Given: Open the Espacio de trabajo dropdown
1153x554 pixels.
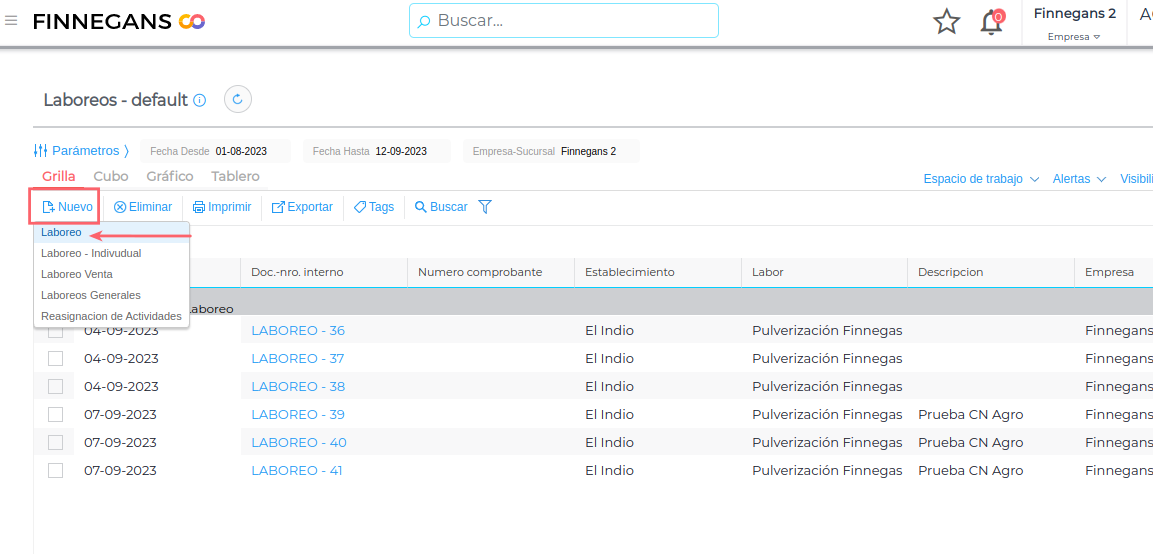Looking at the screenshot, I should 981,179.
